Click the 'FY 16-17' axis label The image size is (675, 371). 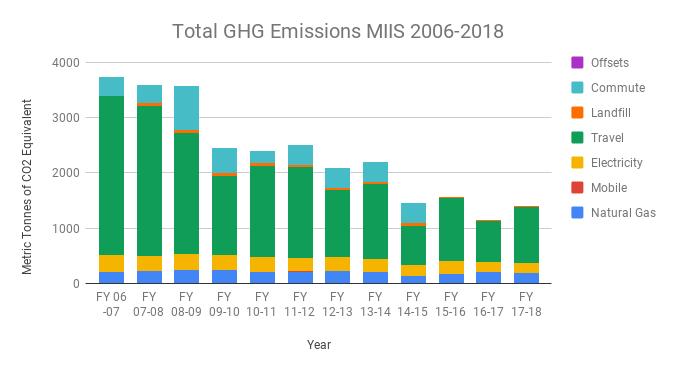click(488, 304)
